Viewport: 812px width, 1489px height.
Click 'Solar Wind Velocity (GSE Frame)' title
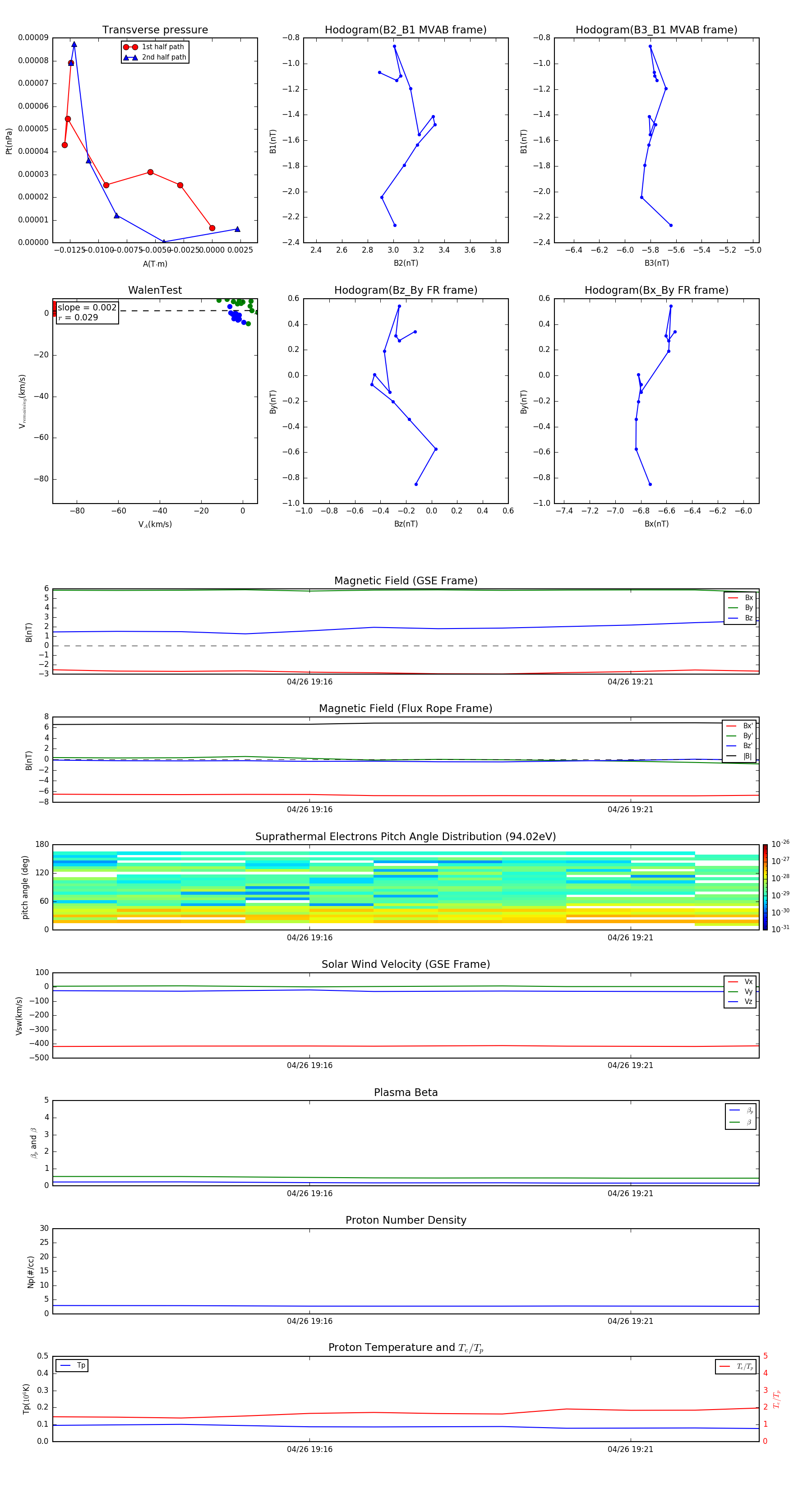[x=406, y=964]
